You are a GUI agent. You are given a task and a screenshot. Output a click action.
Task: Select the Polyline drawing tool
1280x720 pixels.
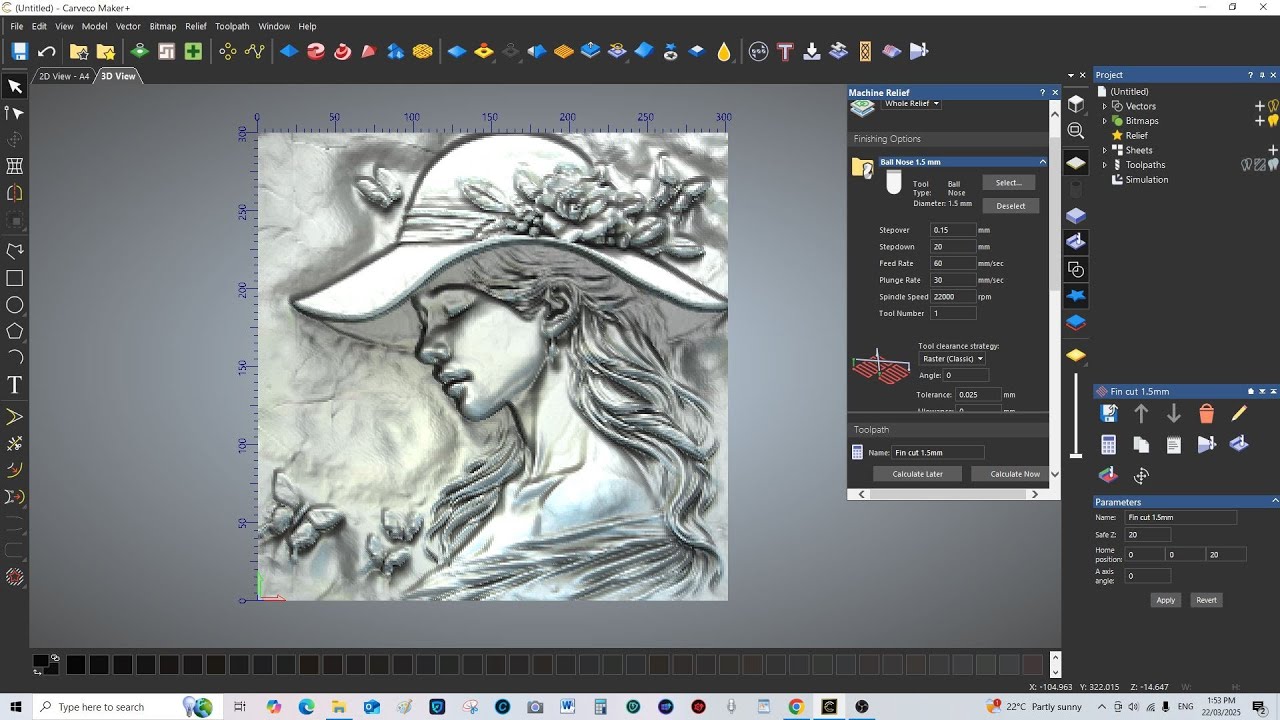pyautogui.click(x=15, y=251)
